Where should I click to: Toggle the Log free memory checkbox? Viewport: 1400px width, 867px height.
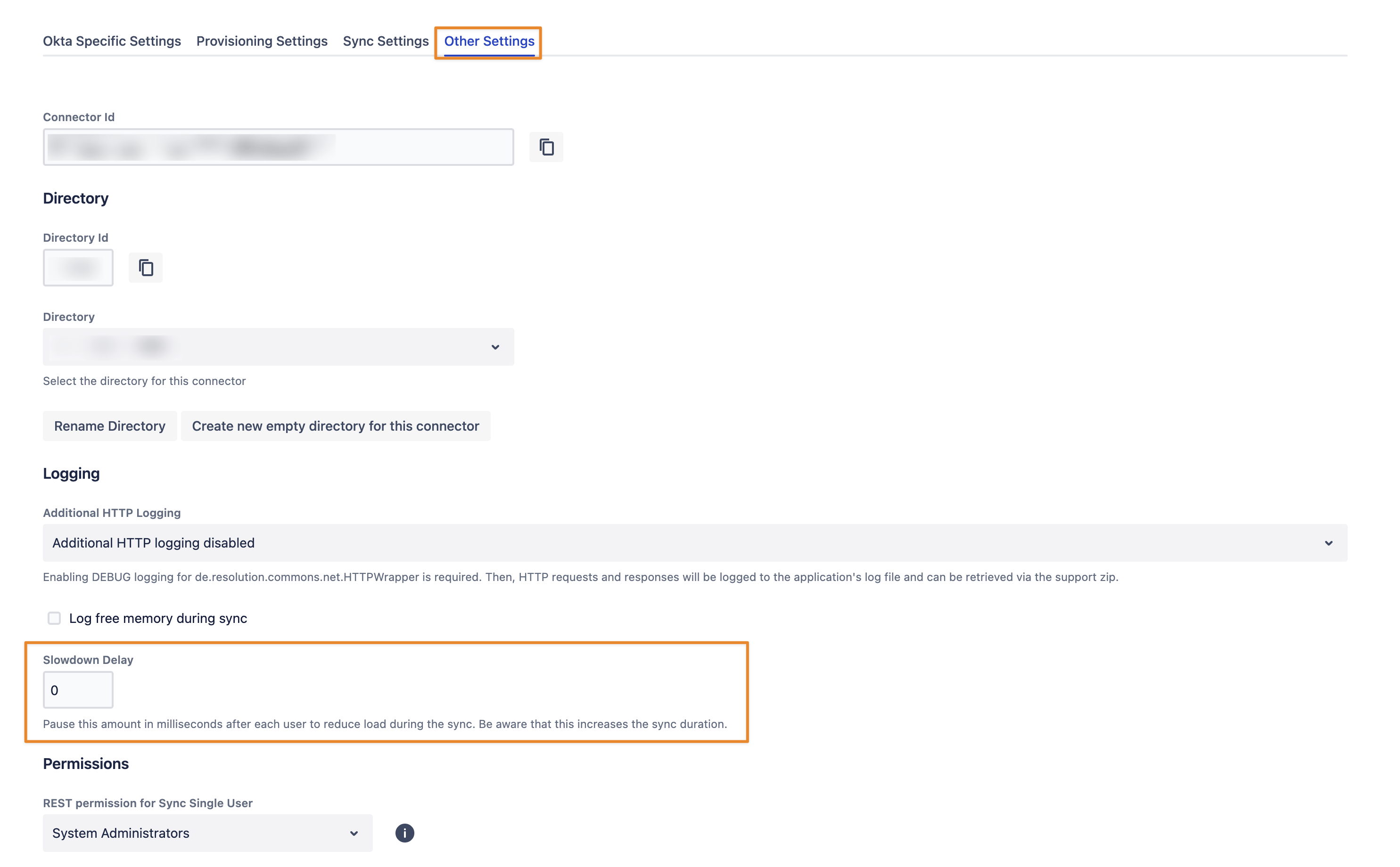[x=55, y=617]
